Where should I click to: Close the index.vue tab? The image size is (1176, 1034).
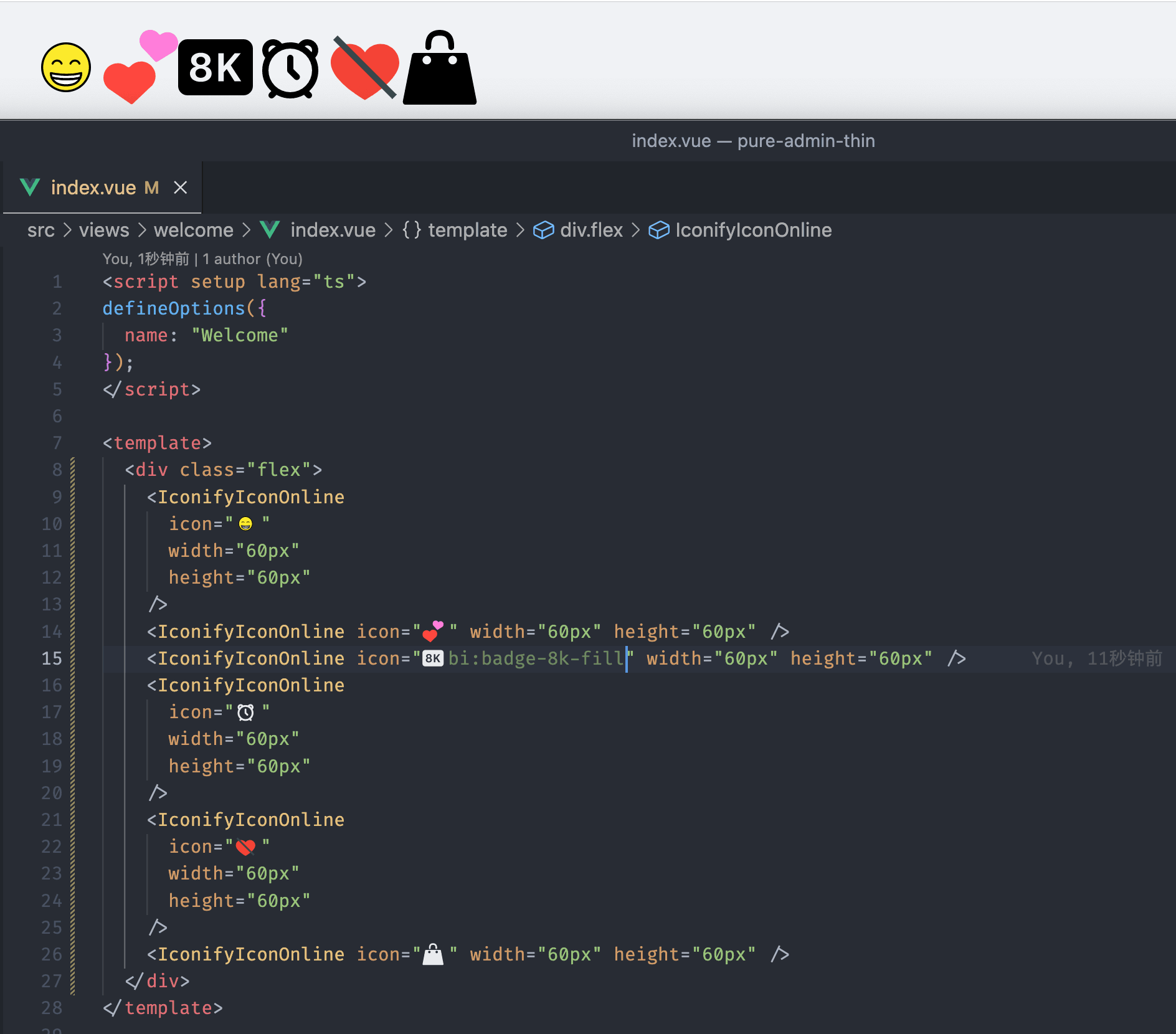click(181, 187)
